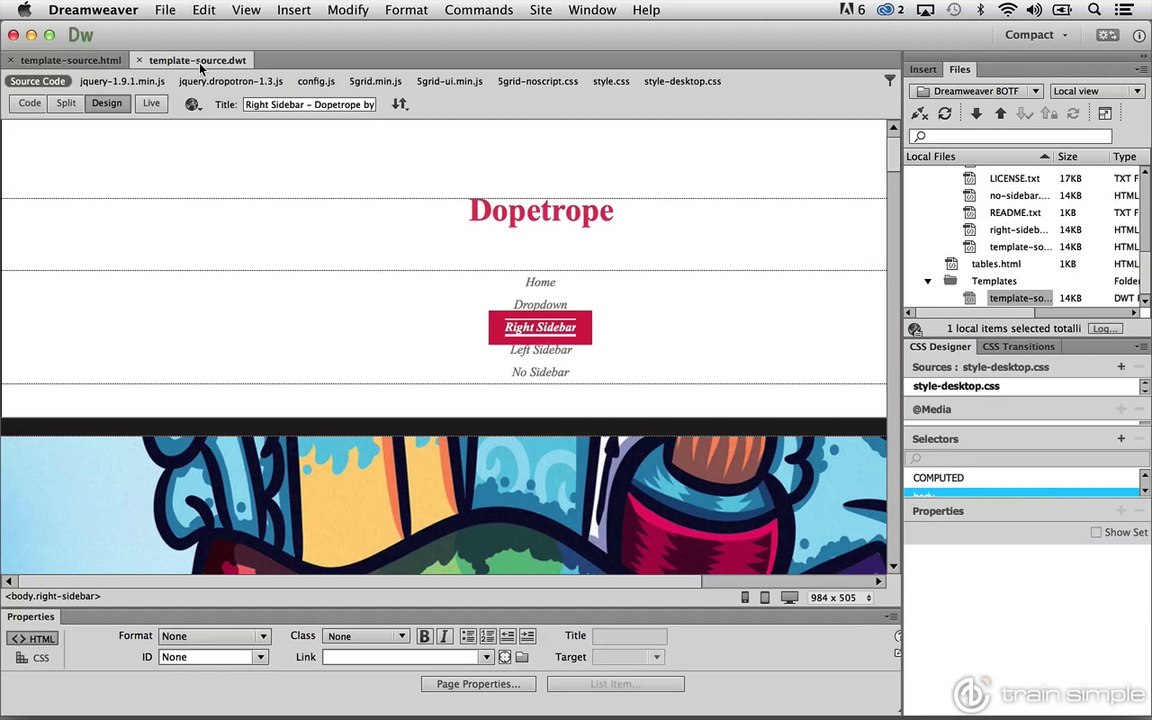Viewport: 1152px width, 720px height.
Task: Add a CSS source with plus button
Action: [1121, 367]
